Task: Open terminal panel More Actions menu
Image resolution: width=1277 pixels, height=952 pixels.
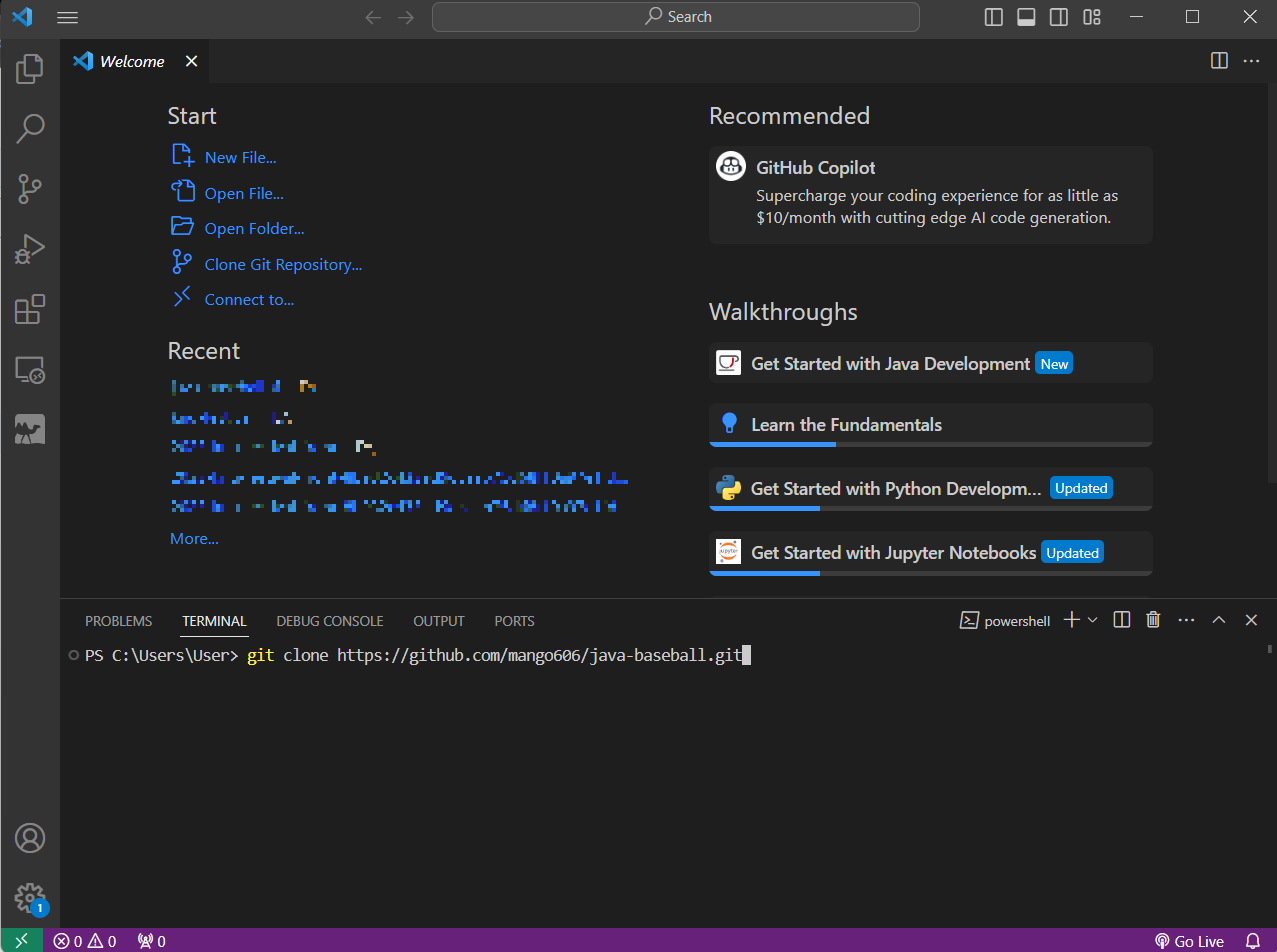Action: click(x=1186, y=620)
